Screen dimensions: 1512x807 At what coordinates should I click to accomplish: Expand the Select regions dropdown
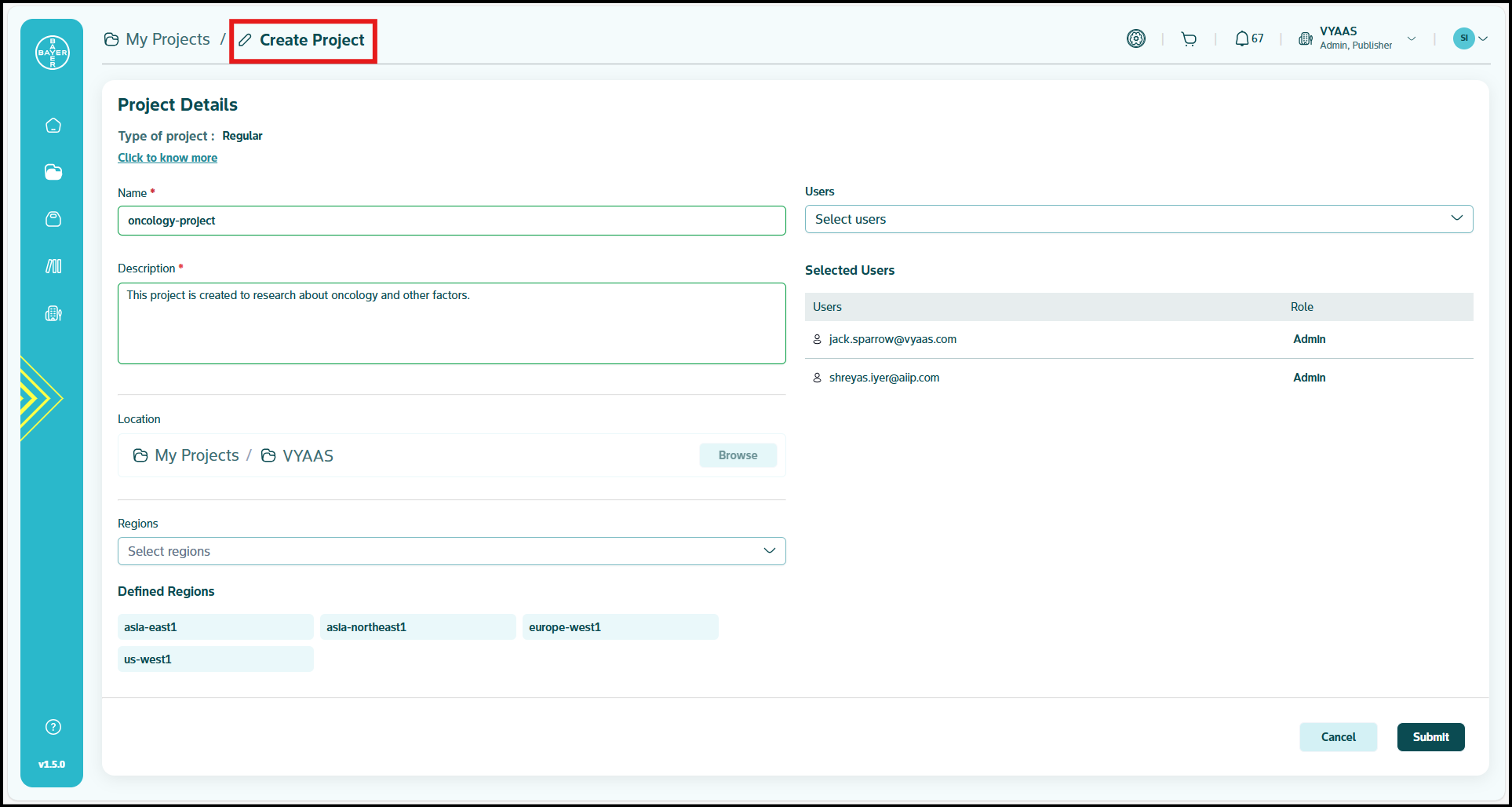click(451, 551)
